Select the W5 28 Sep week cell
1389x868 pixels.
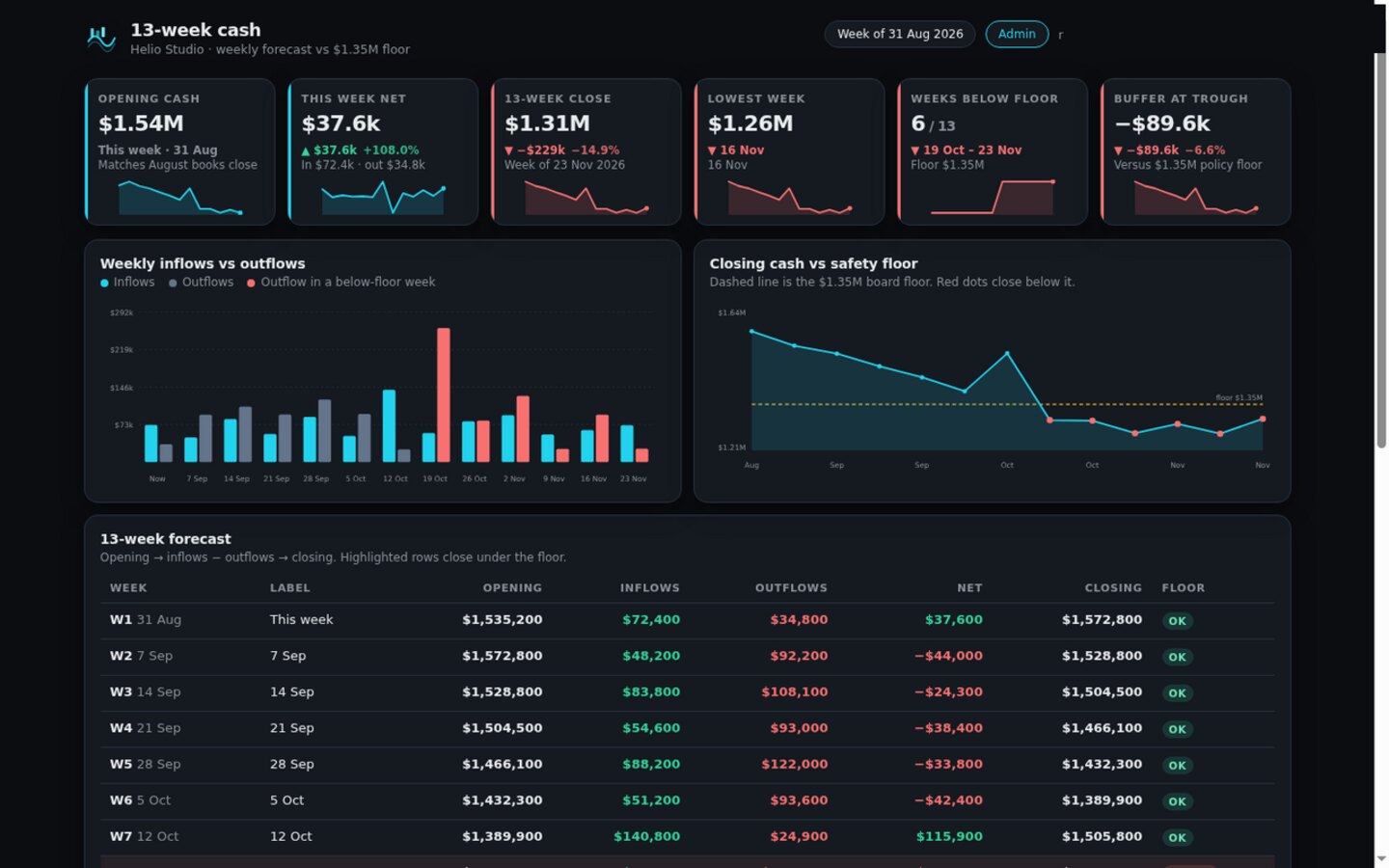click(145, 764)
